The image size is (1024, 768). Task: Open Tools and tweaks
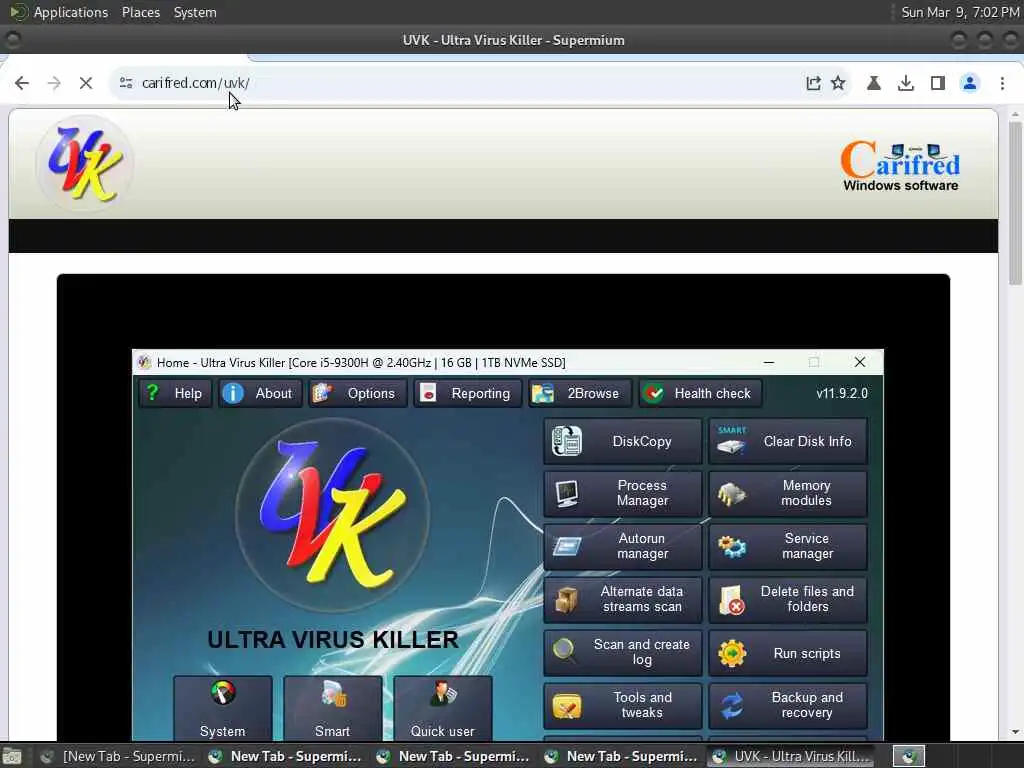622,705
